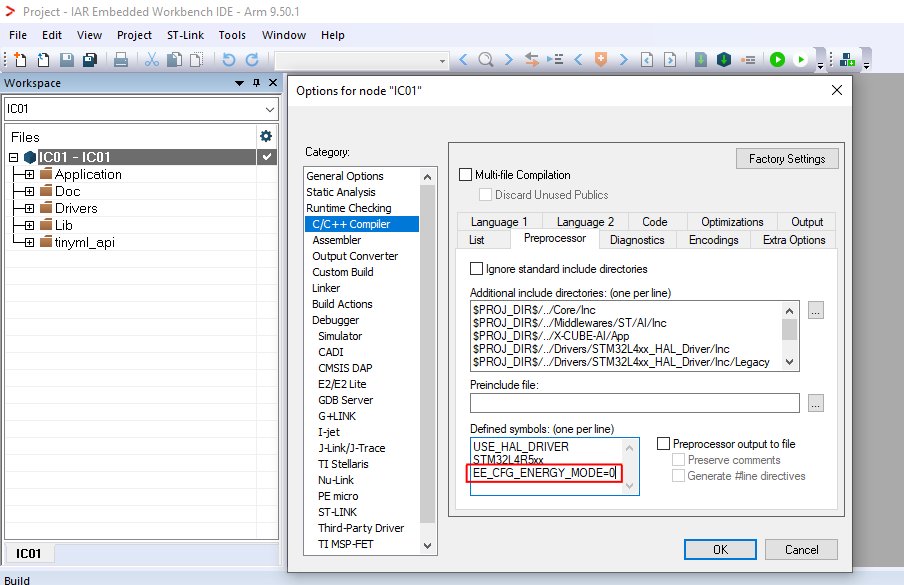Image resolution: width=904 pixels, height=585 pixels.
Task: Open the ST-Link menu
Action: [x=185, y=35]
